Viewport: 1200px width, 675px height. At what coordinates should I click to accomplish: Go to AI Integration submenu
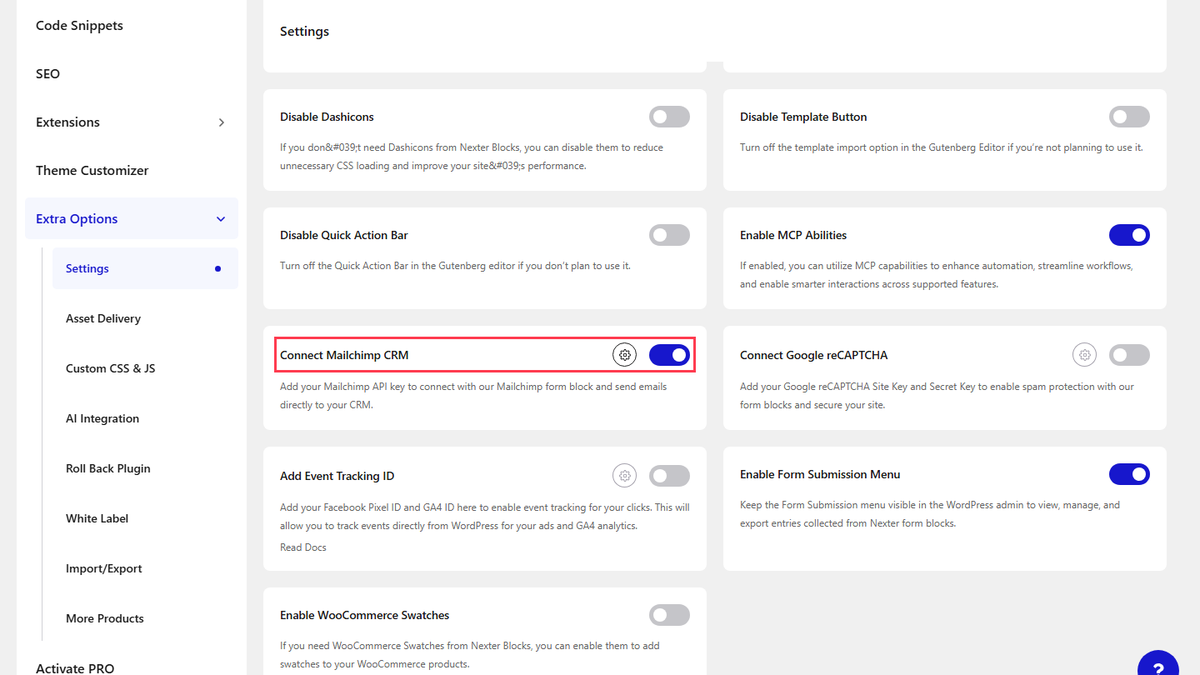point(102,419)
